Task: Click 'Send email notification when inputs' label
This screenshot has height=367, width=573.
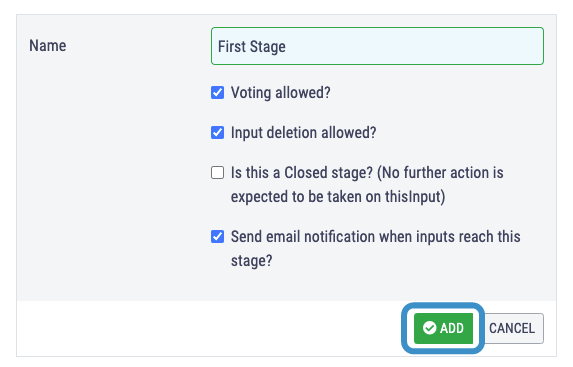Action: pyautogui.click(x=343, y=237)
